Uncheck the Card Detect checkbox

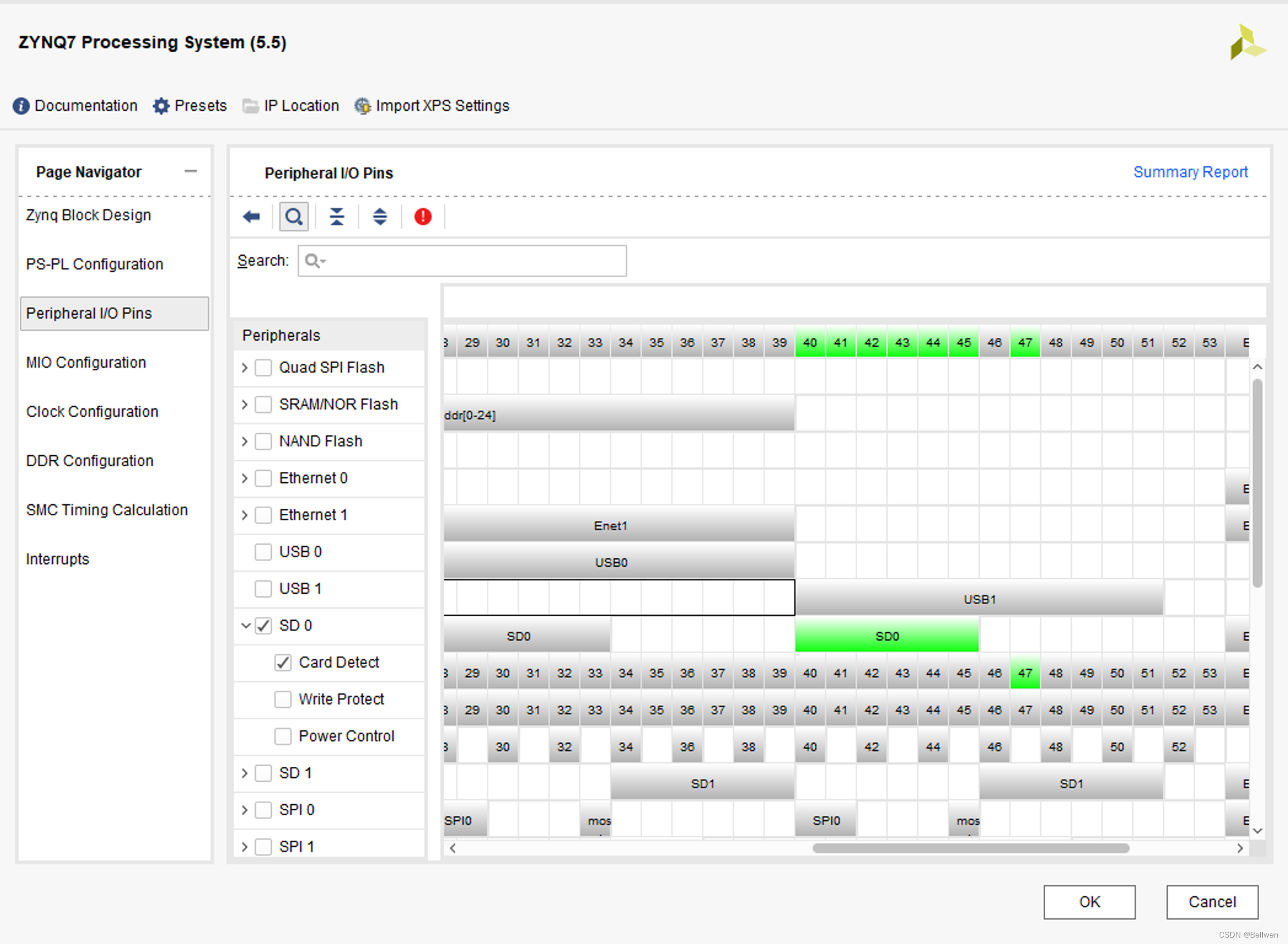point(283,663)
